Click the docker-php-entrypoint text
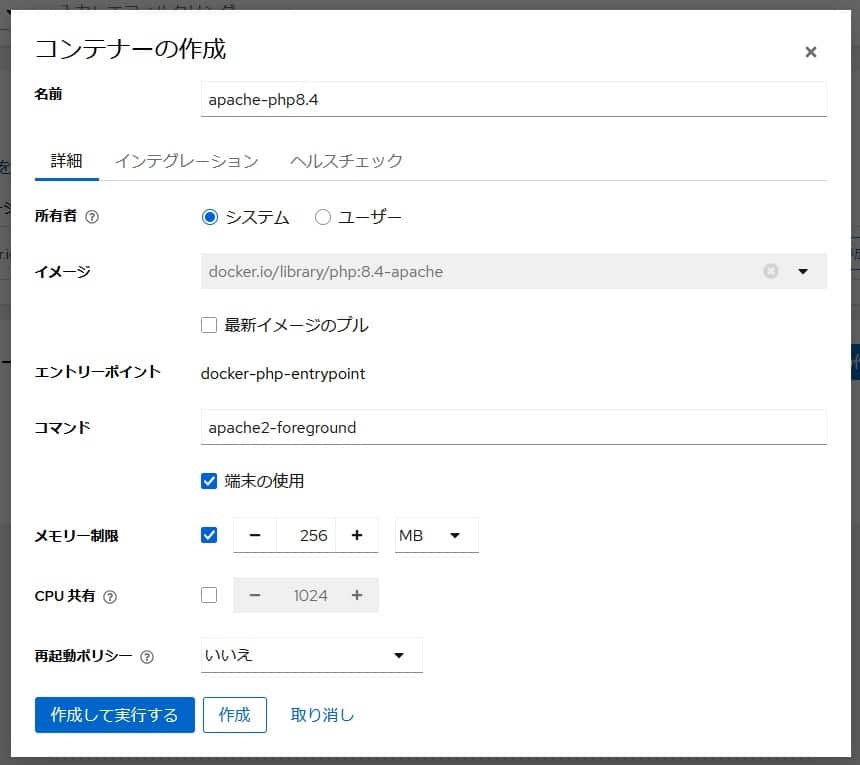Image resolution: width=860 pixels, height=765 pixels. pyautogui.click(x=282, y=373)
